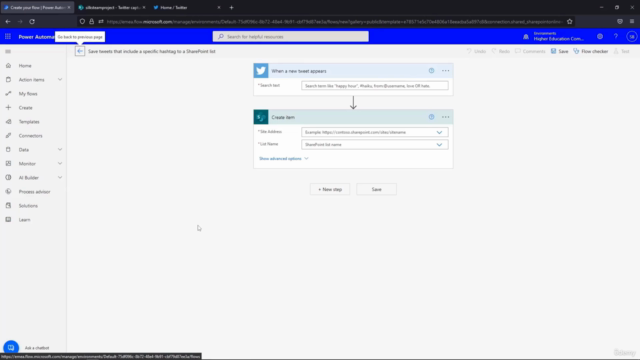Open Process advisor in the sidebar

click(x=34, y=192)
